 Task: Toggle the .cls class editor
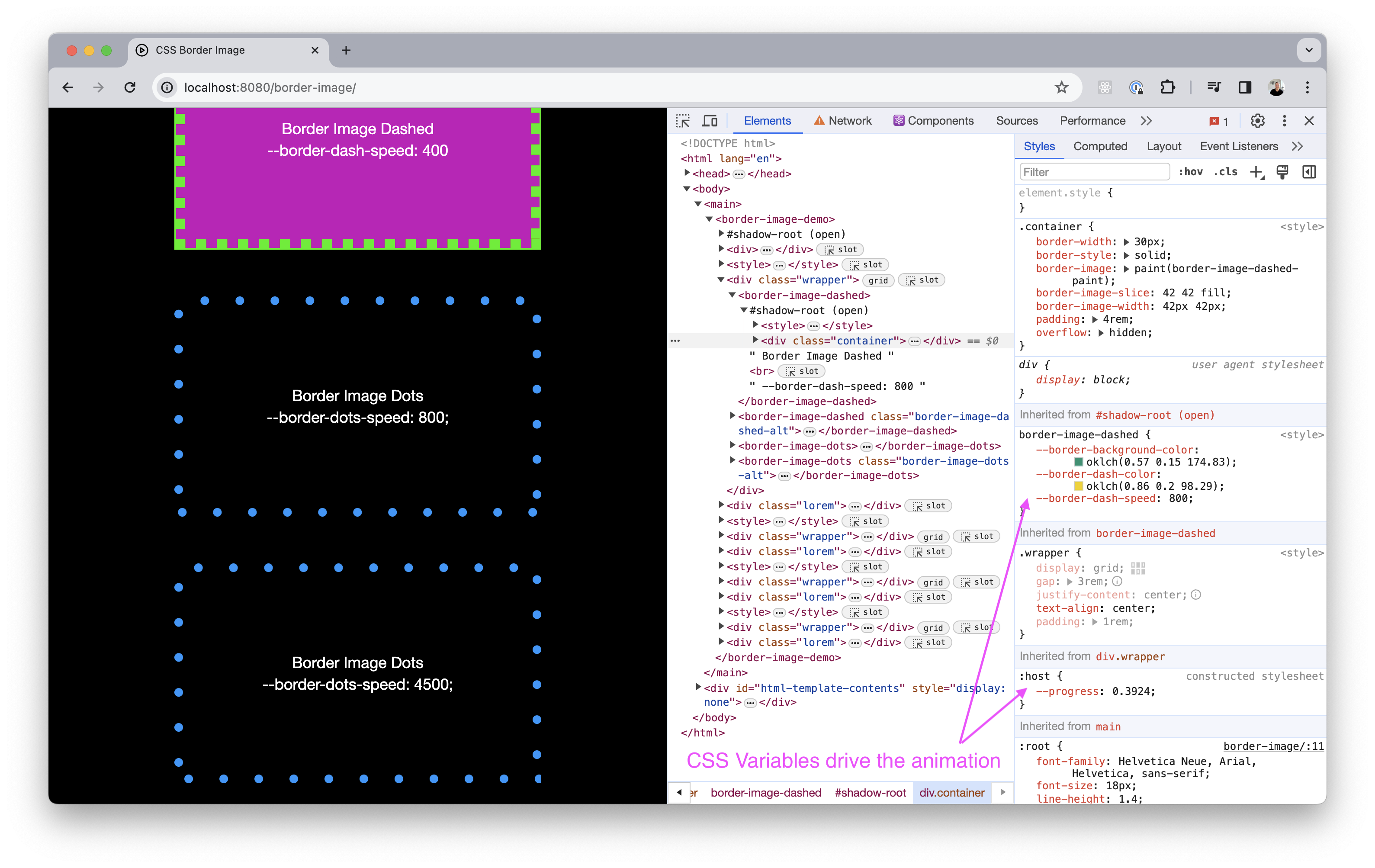click(x=1225, y=172)
